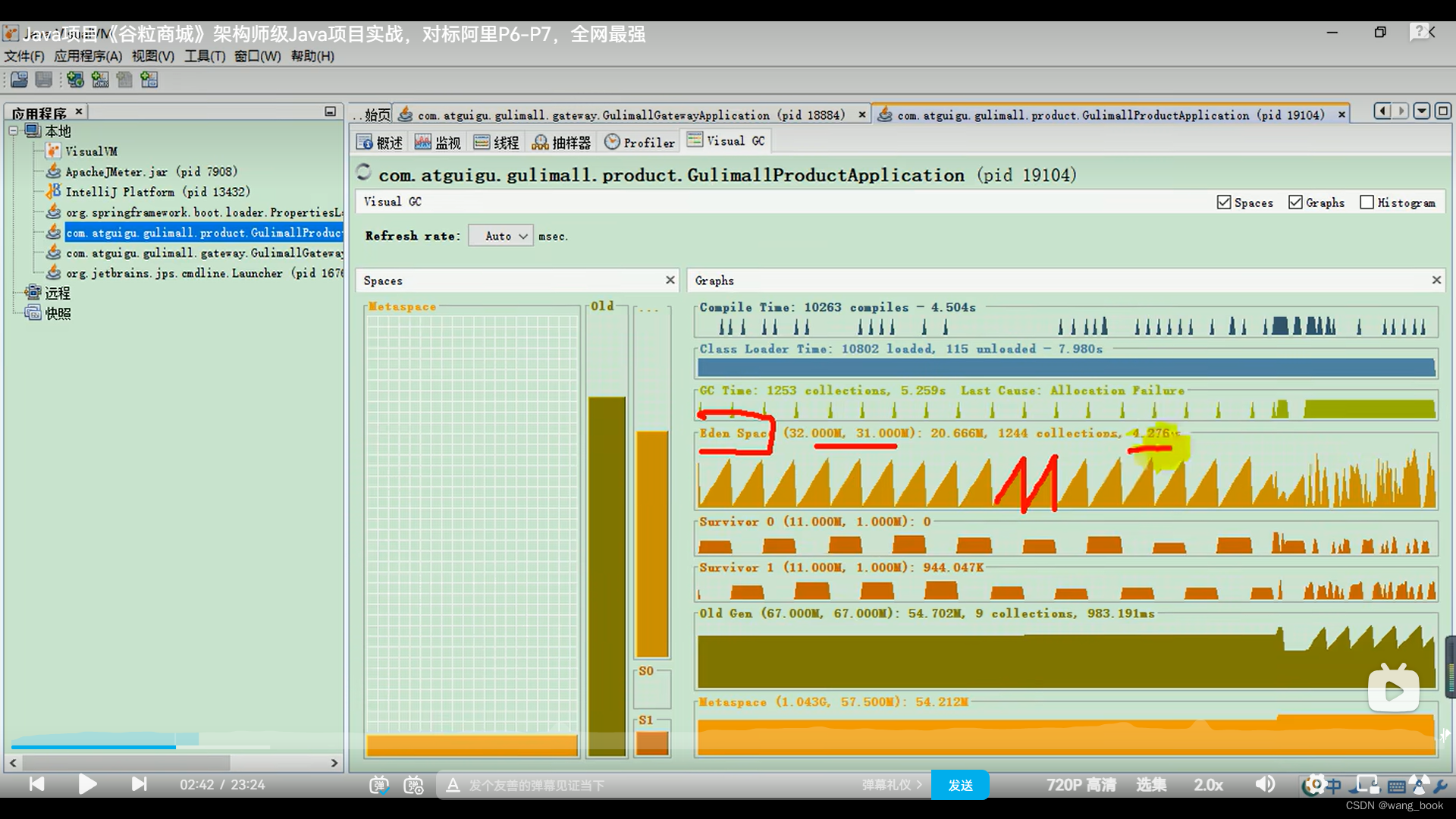Close the Spaces panel

coord(670,280)
